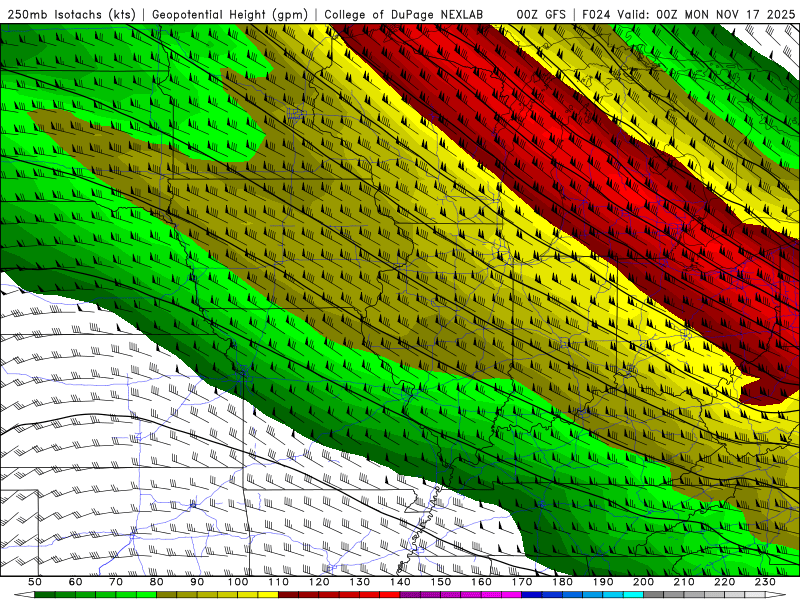Select the brightest green swatch before 80
Viewport: 800px width, 600px height.
pyautogui.click(x=146, y=594)
